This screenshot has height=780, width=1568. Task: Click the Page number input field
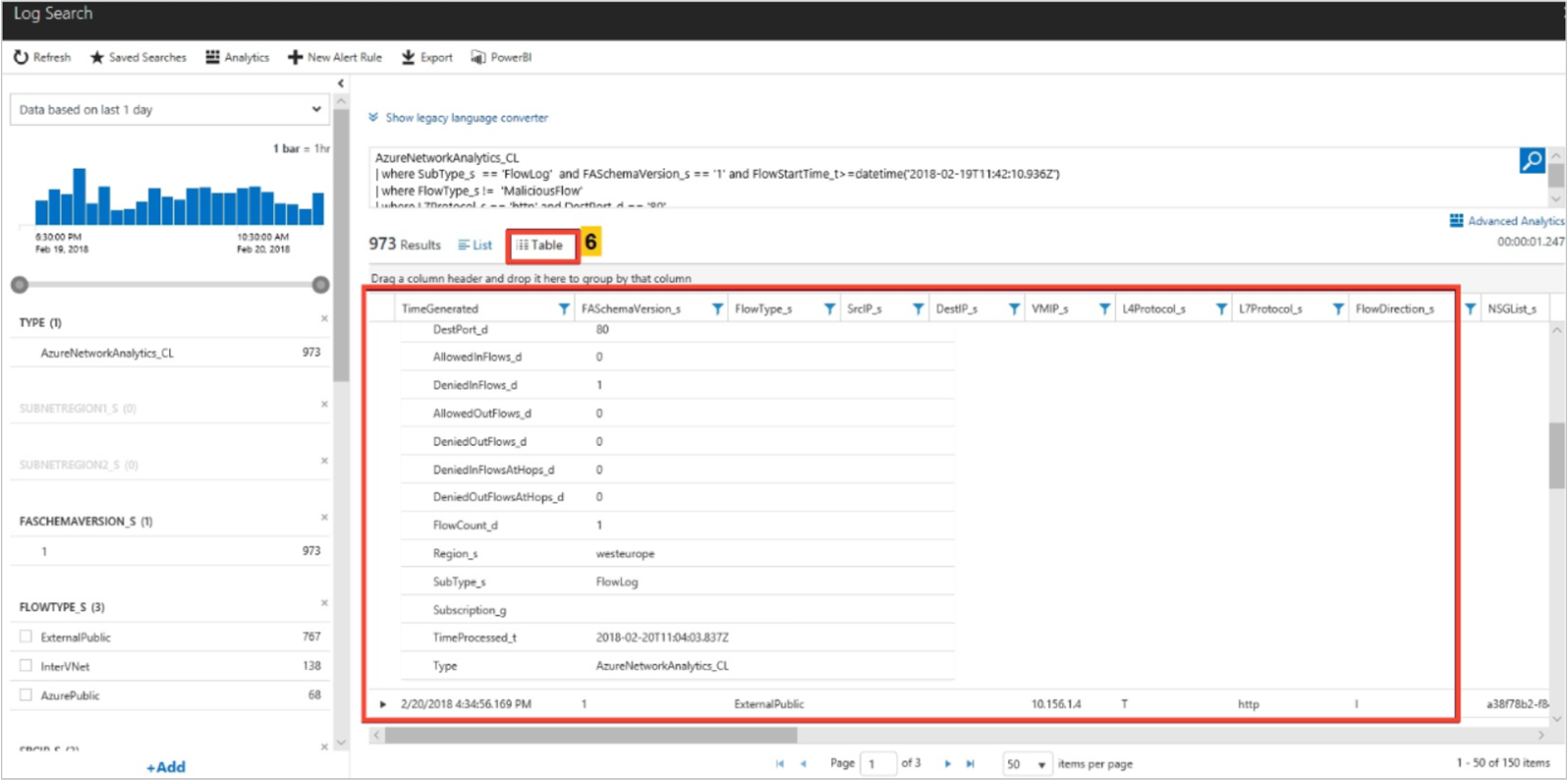point(877,763)
